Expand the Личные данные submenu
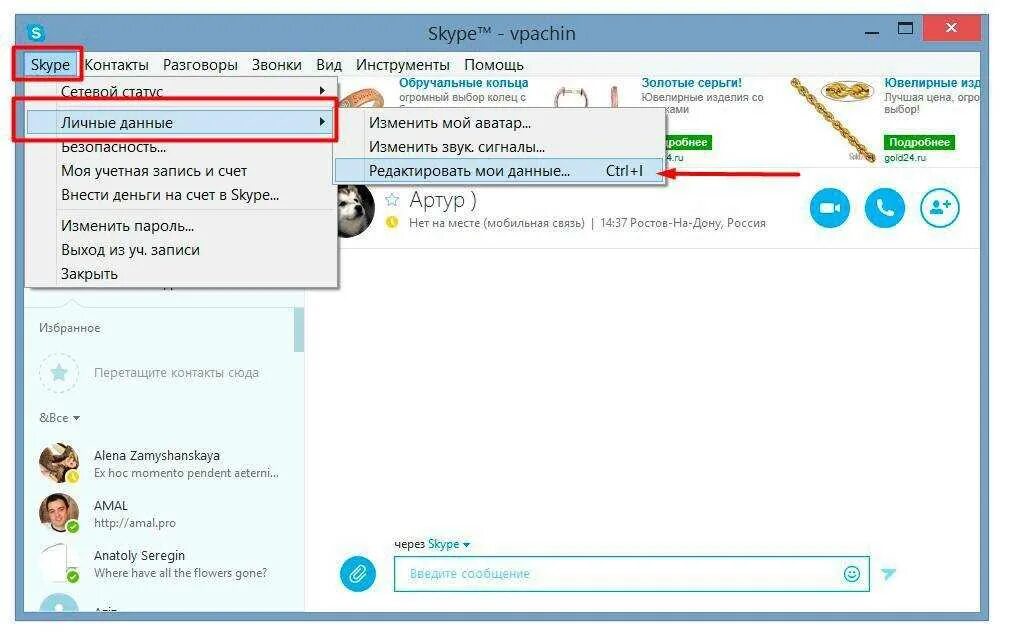This screenshot has height=635, width=1019. pos(181,122)
